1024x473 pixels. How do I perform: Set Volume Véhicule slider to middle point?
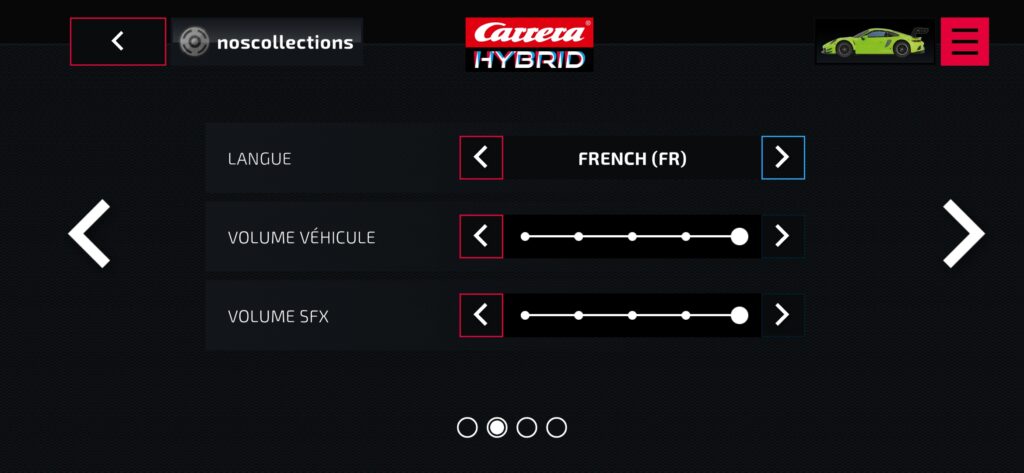pos(632,236)
